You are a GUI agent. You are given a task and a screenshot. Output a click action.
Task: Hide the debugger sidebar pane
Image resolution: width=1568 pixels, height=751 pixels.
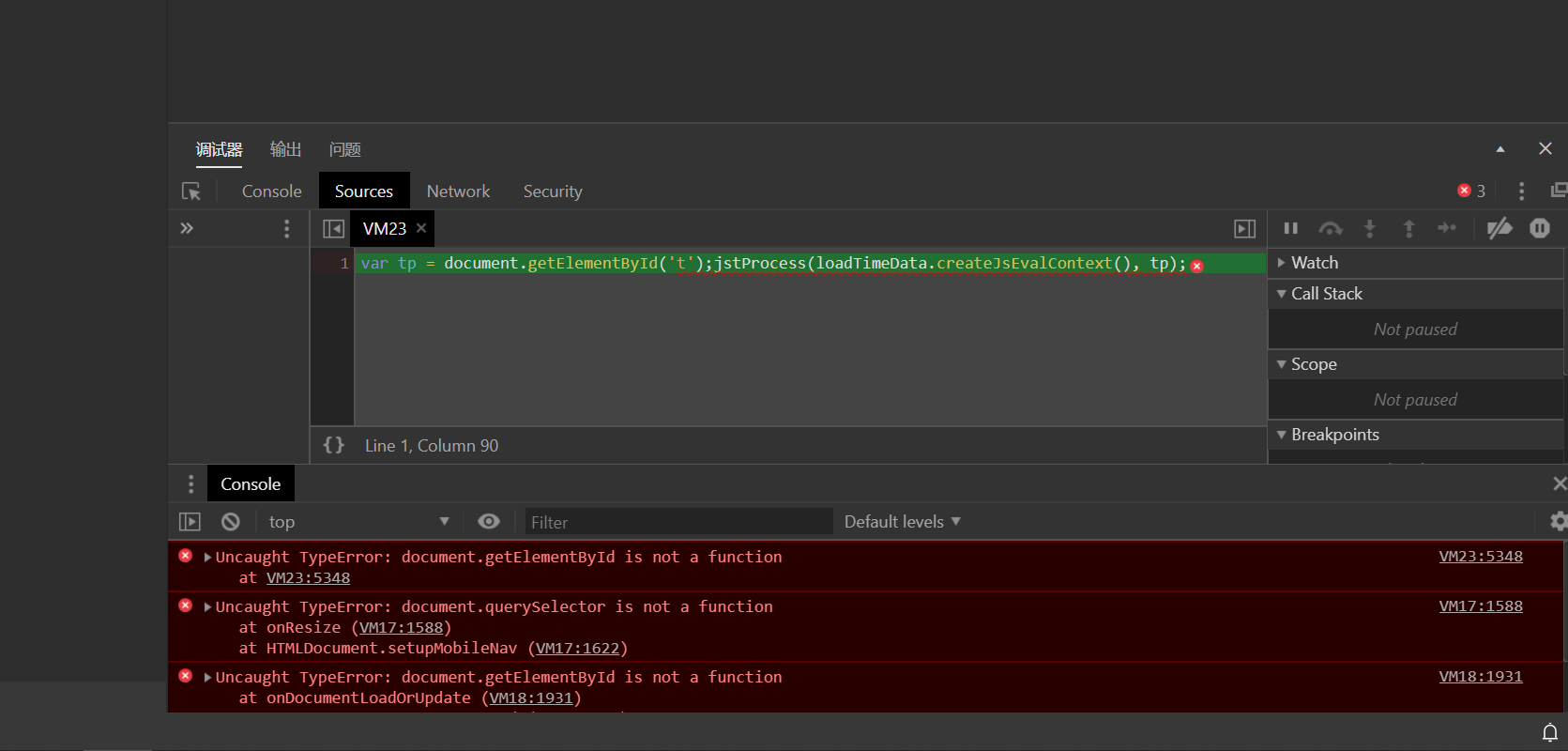click(1245, 229)
